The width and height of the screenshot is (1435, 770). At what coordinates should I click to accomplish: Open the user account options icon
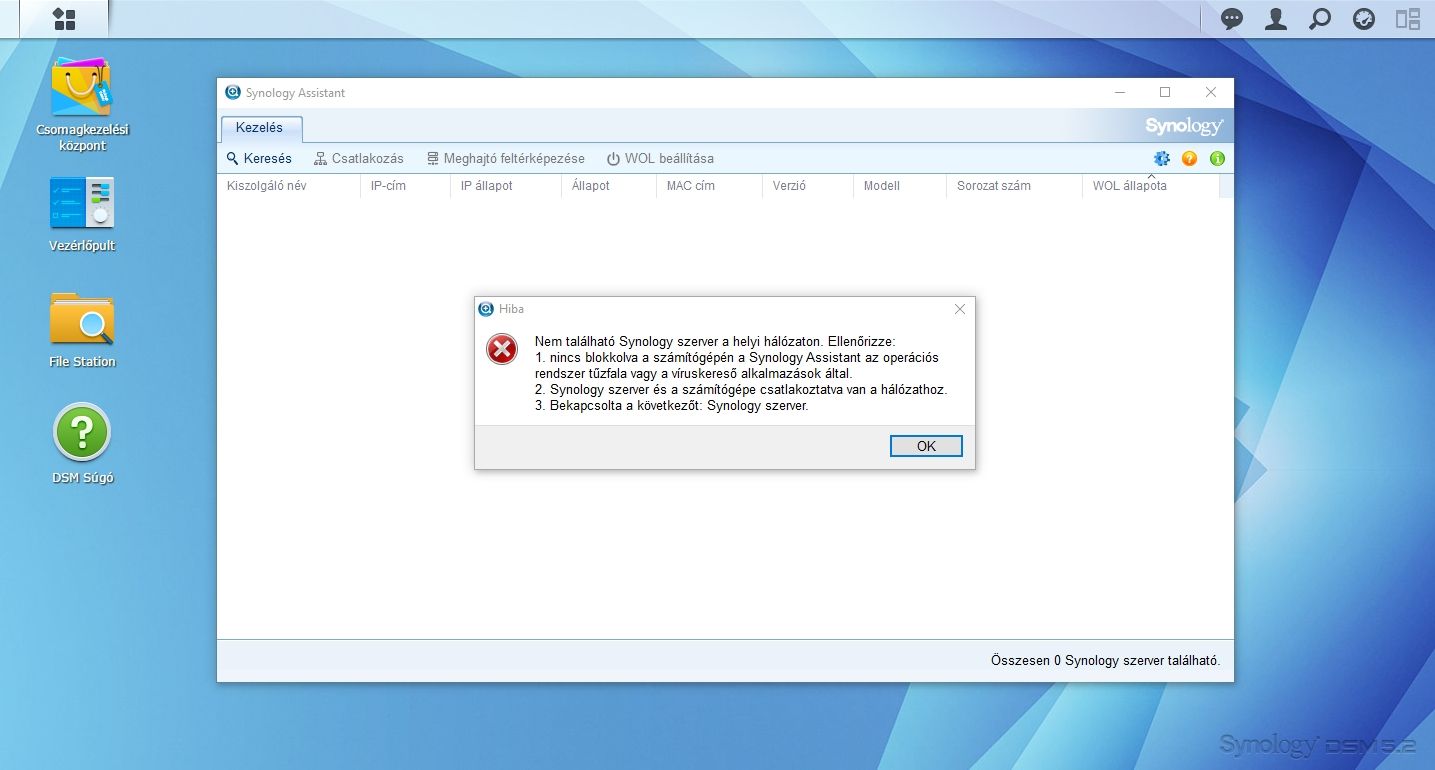click(x=1276, y=19)
